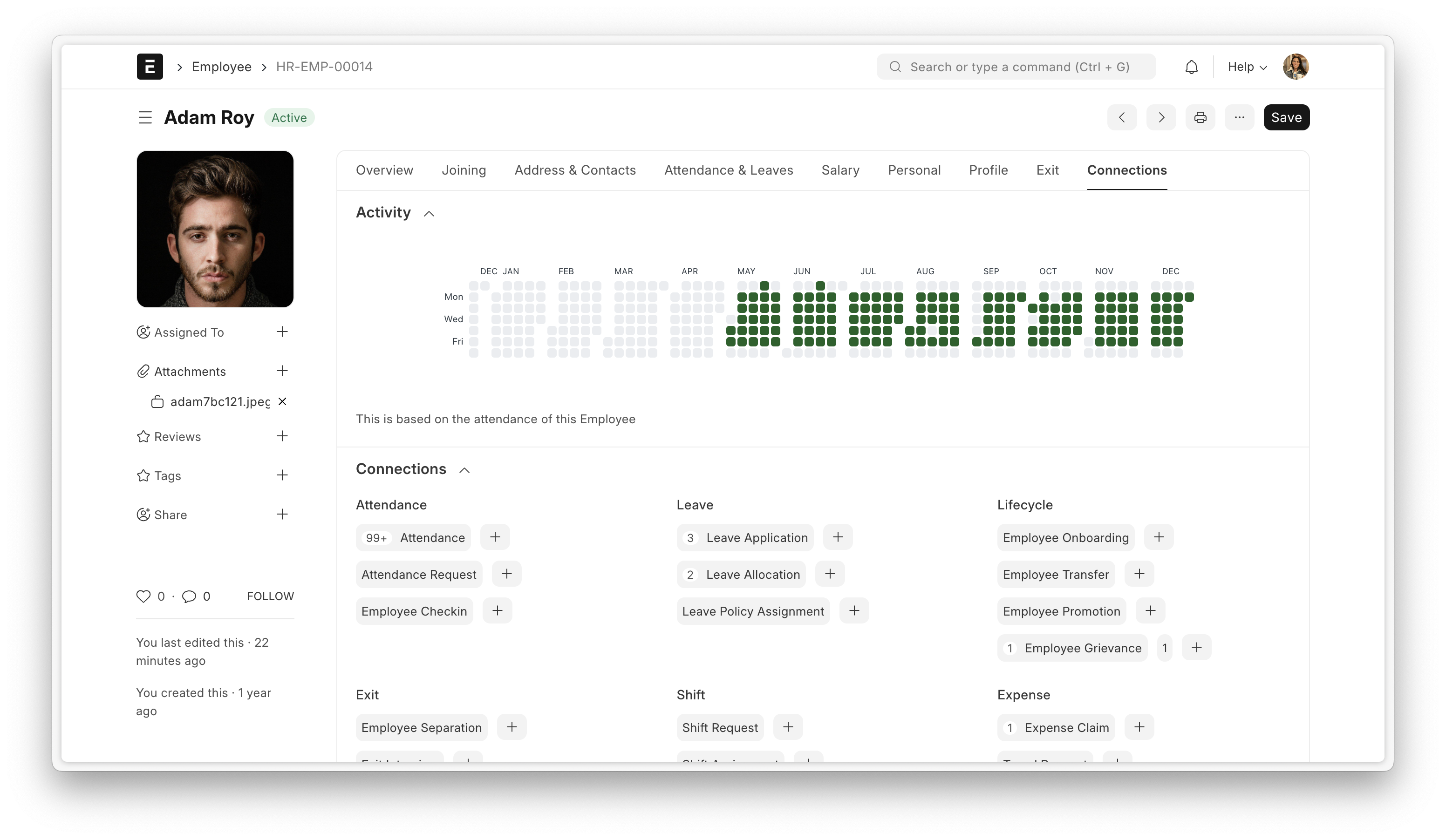Open the three-dots more options menu

tap(1239, 117)
